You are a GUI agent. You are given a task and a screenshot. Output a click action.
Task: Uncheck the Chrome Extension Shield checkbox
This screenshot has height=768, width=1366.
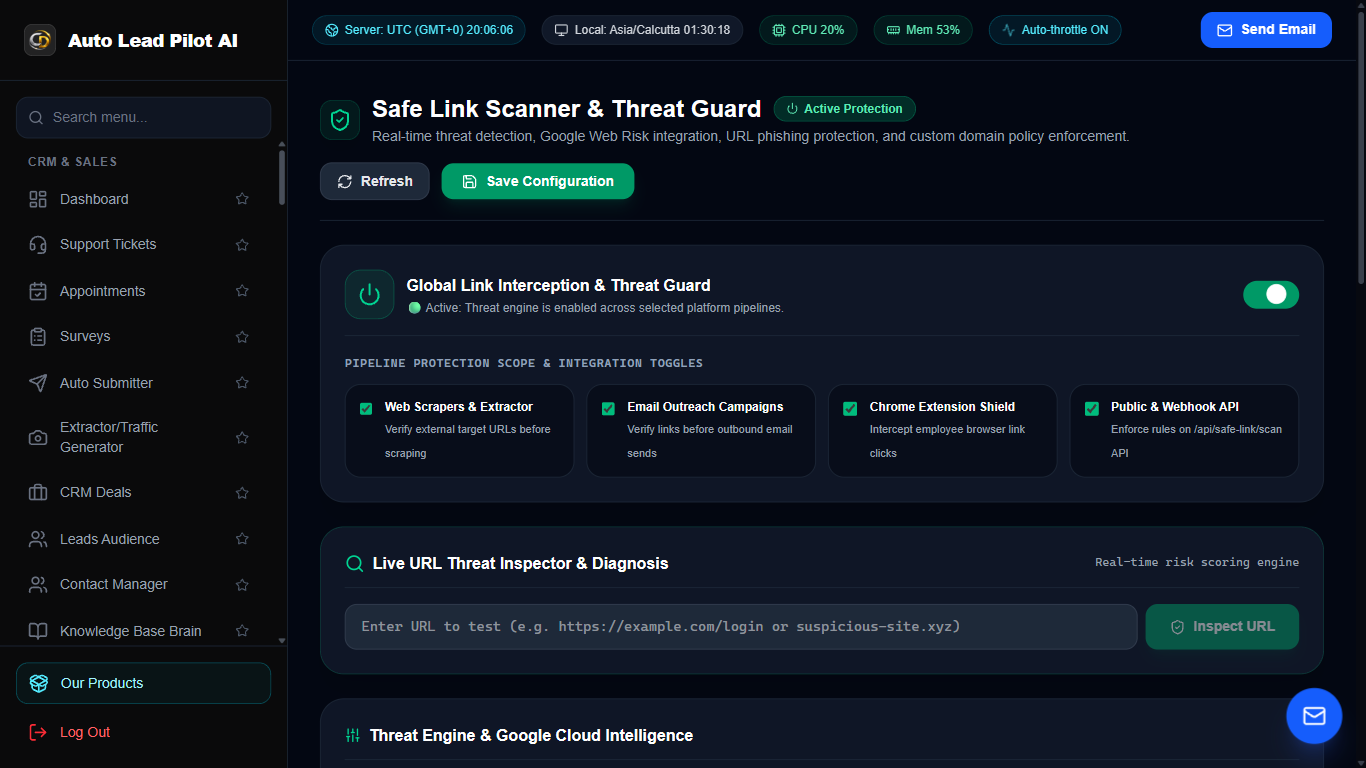pyautogui.click(x=850, y=408)
